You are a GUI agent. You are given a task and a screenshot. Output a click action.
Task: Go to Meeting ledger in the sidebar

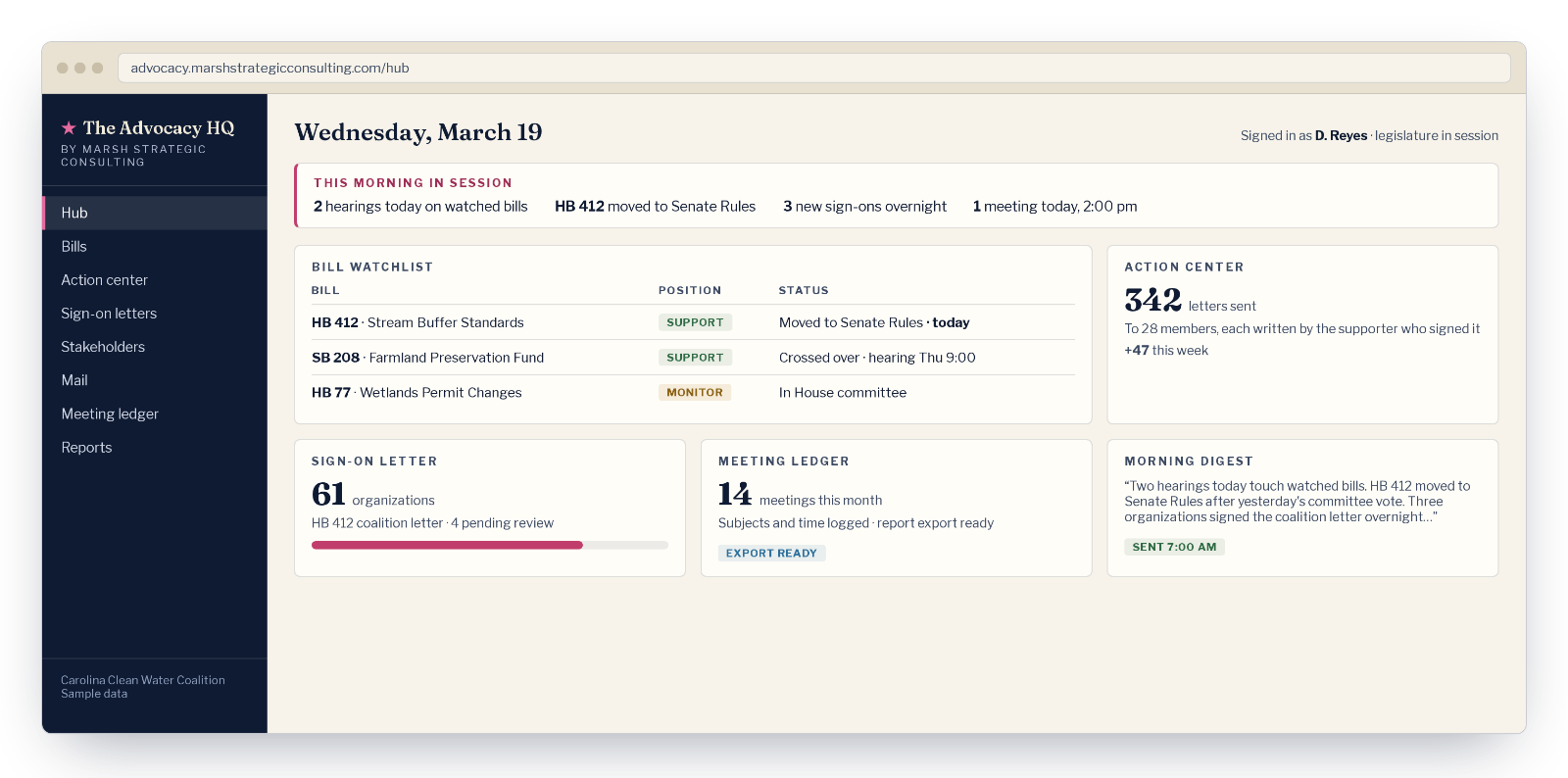155,413
